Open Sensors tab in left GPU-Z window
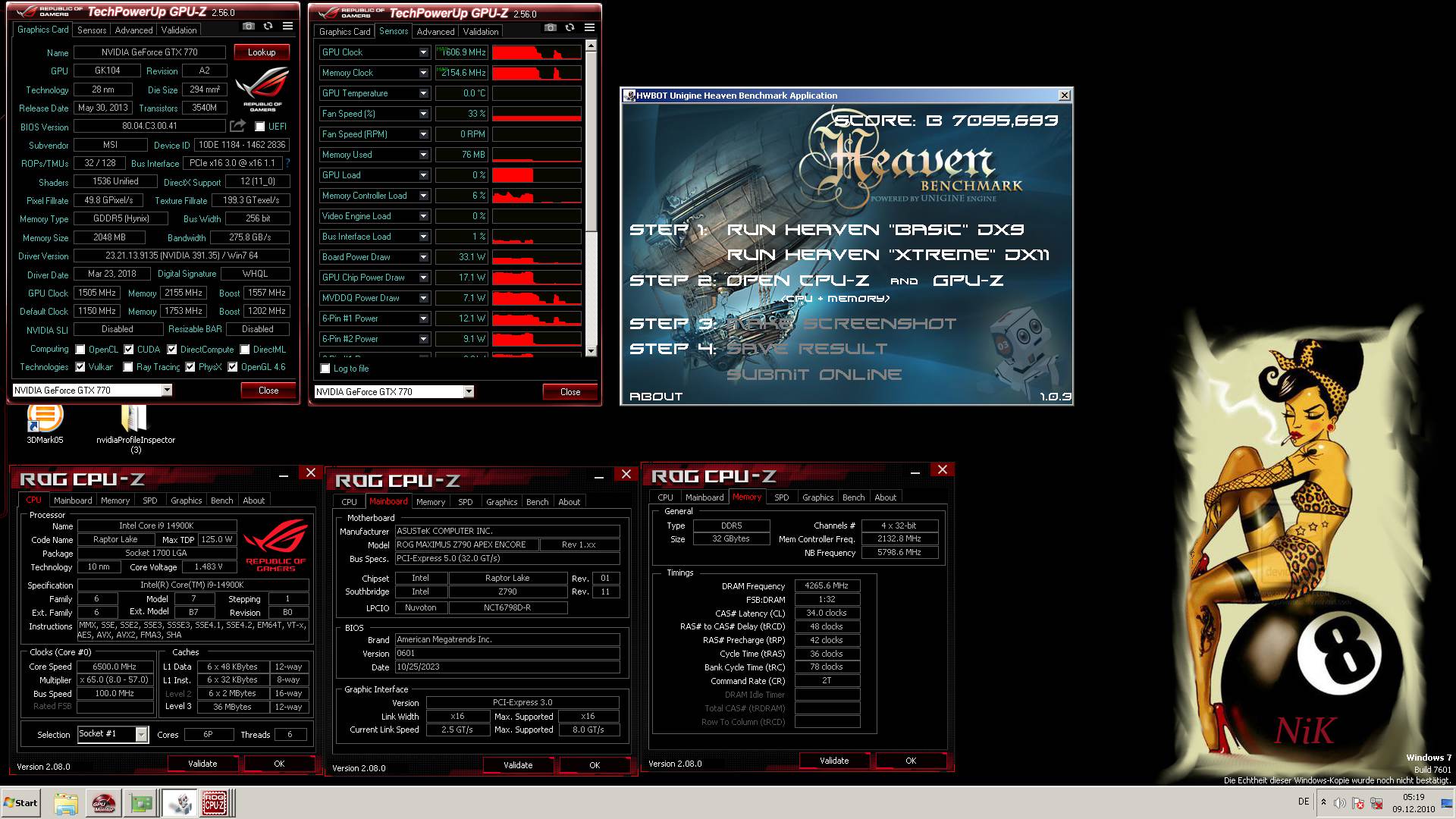 click(92, 30)
